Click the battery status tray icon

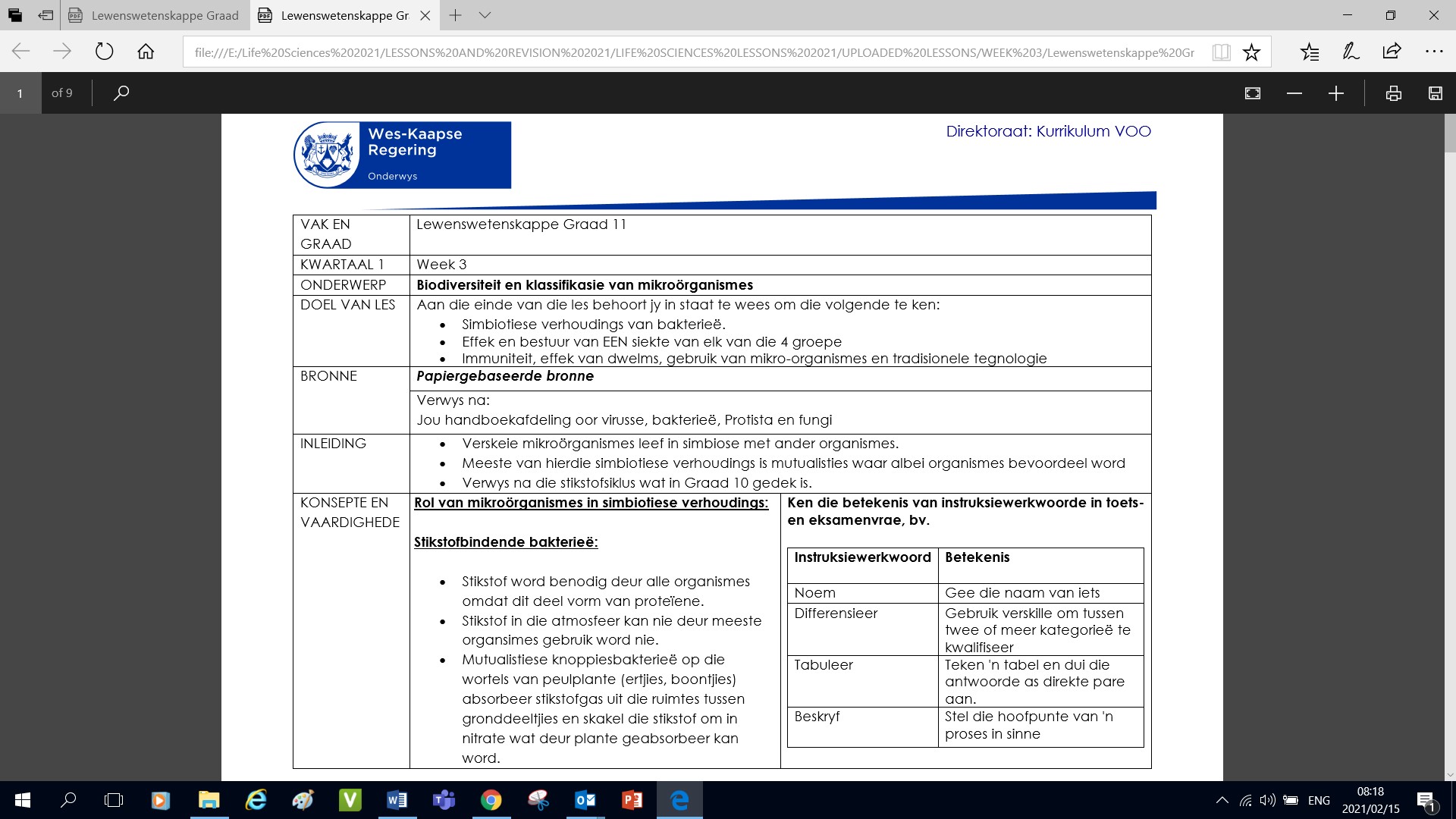[1291, 800]
